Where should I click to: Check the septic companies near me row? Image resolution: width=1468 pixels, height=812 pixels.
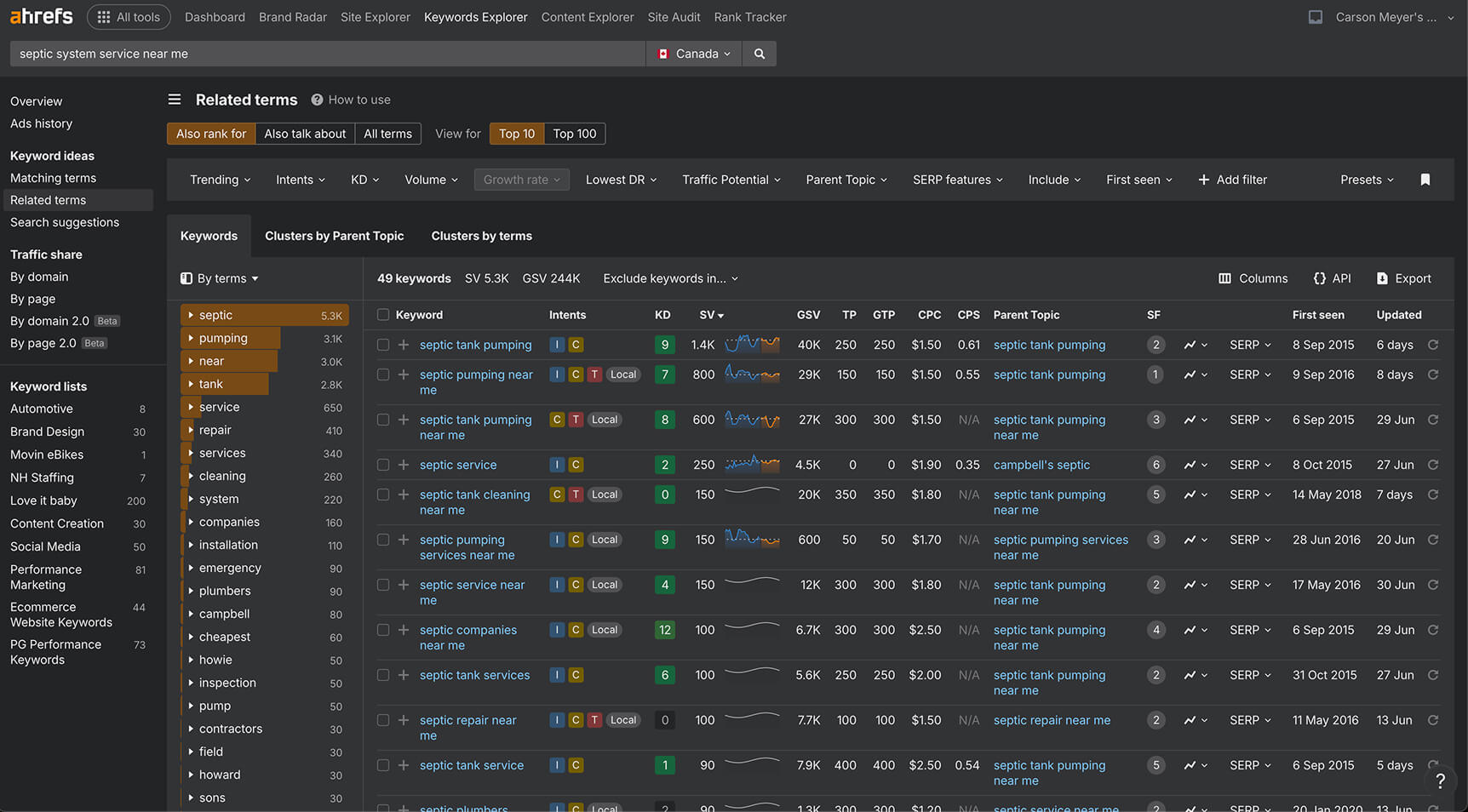(383, 630)
